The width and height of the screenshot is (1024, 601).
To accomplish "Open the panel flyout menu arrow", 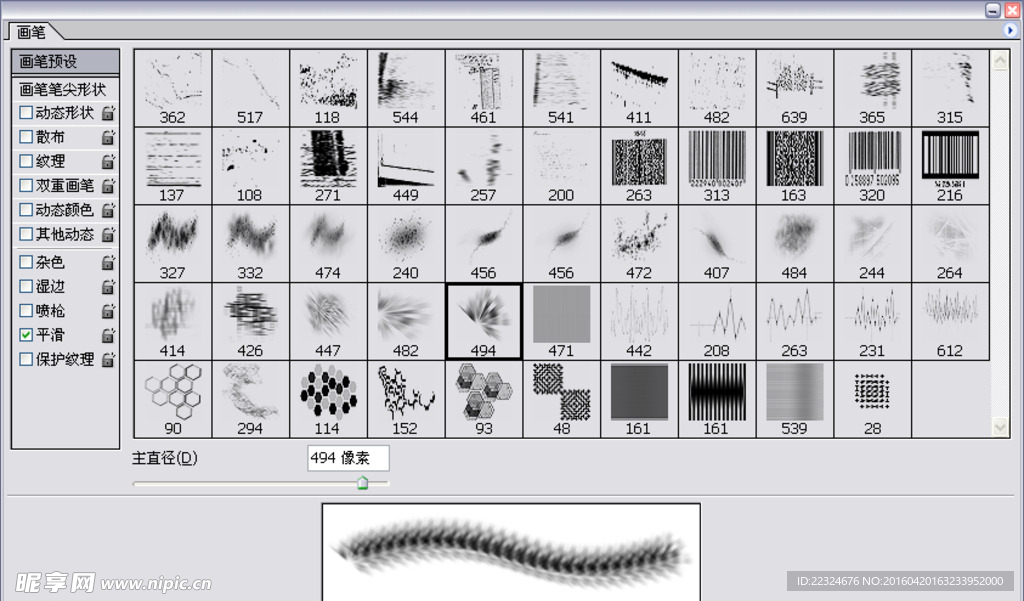I will [1010, 30].
